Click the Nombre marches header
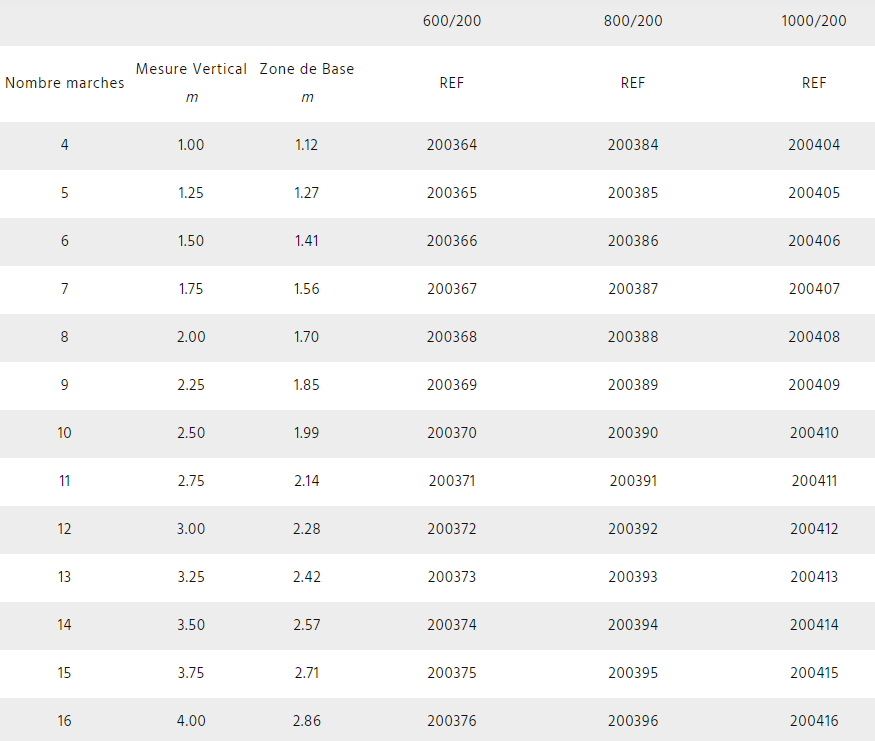 [65, 83]
